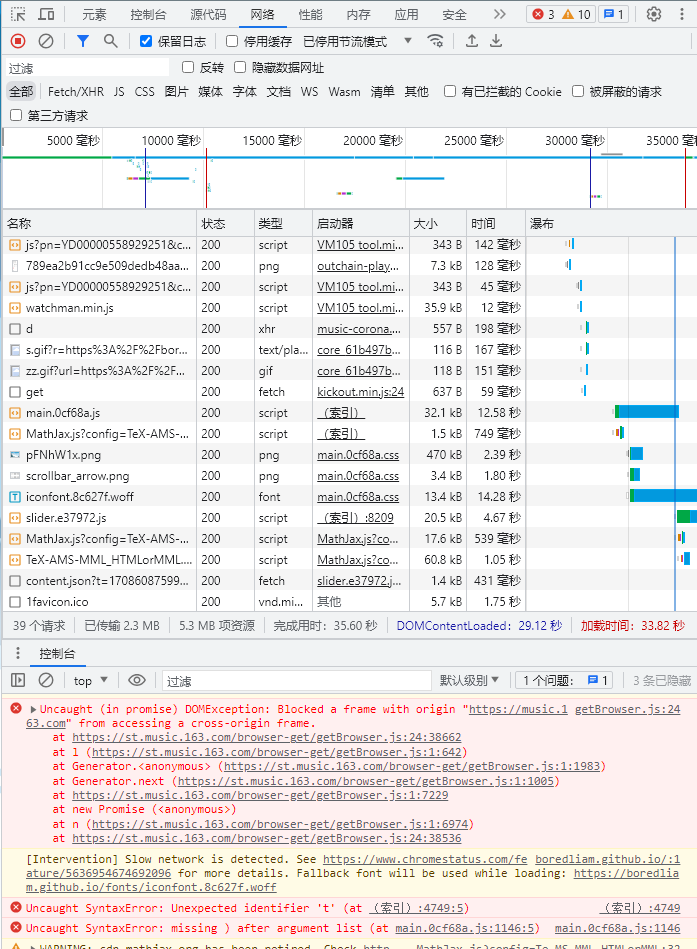
Task: Check the third-party requests checkbox
Action: 16,115
